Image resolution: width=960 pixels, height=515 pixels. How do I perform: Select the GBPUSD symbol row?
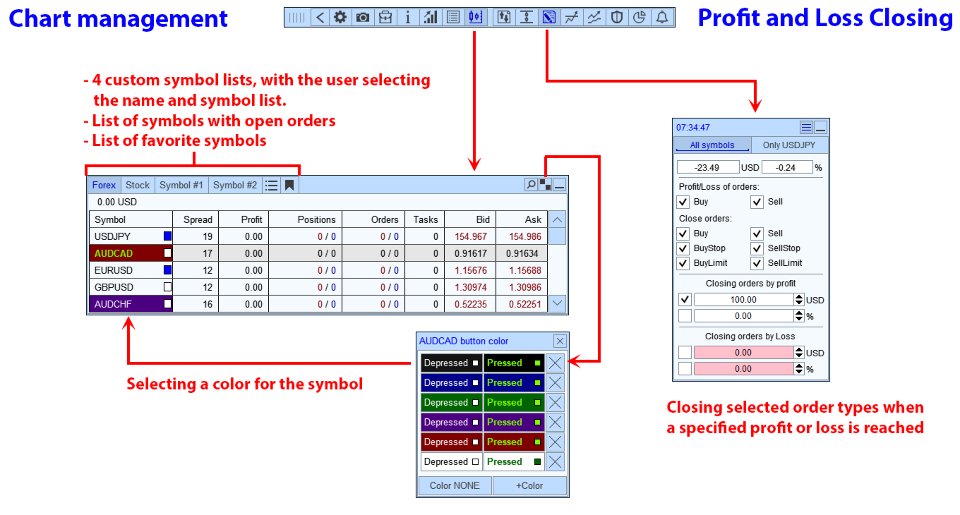(318, 287)
